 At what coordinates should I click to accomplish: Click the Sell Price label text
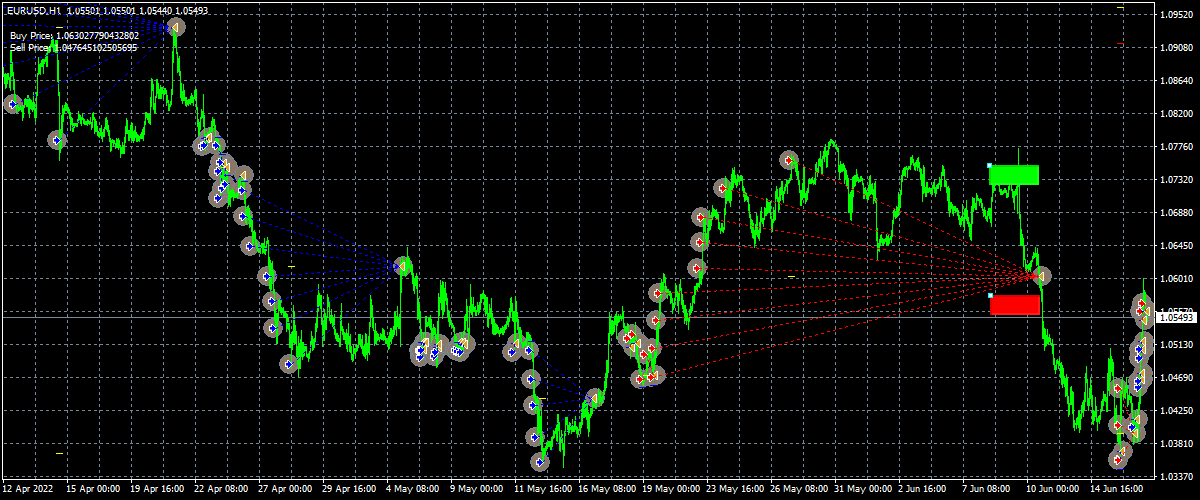pyautogui.click(x=74, y=47)
